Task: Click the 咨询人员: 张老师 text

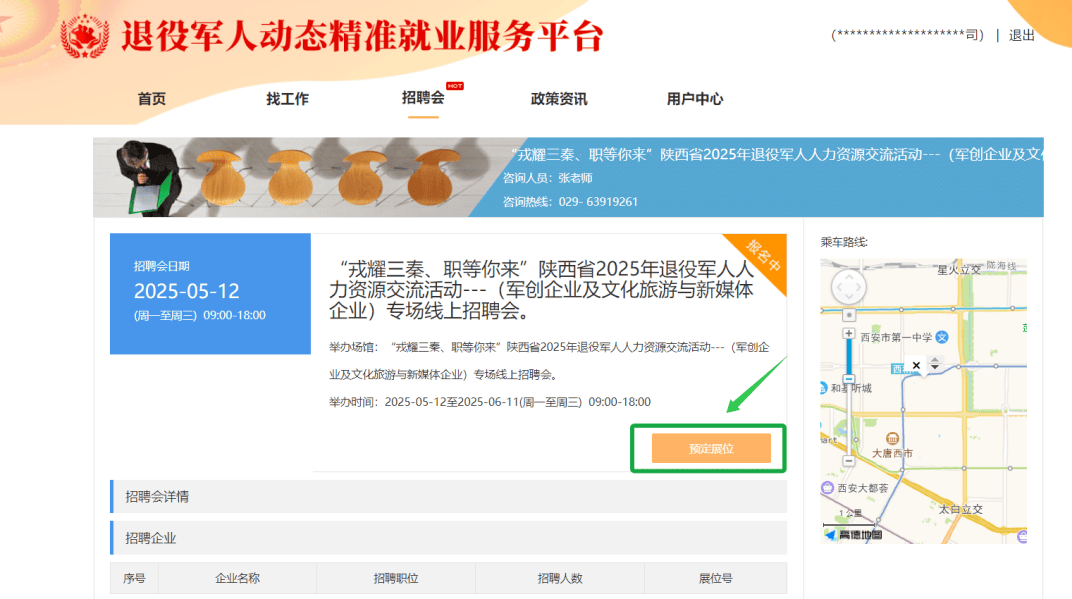Action: point(548,178)
